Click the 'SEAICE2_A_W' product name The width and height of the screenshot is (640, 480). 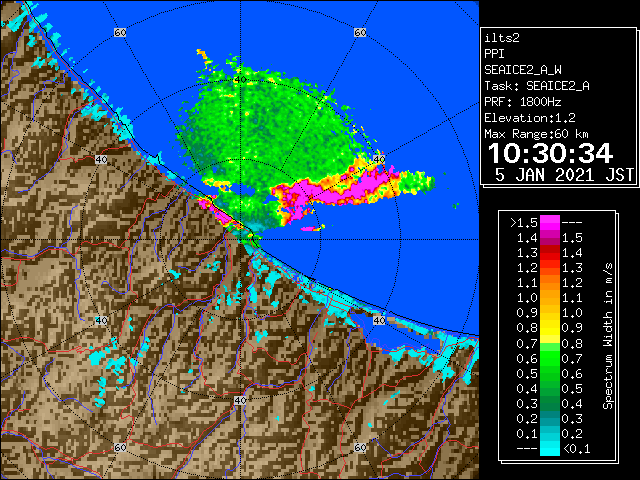(522, 70)
